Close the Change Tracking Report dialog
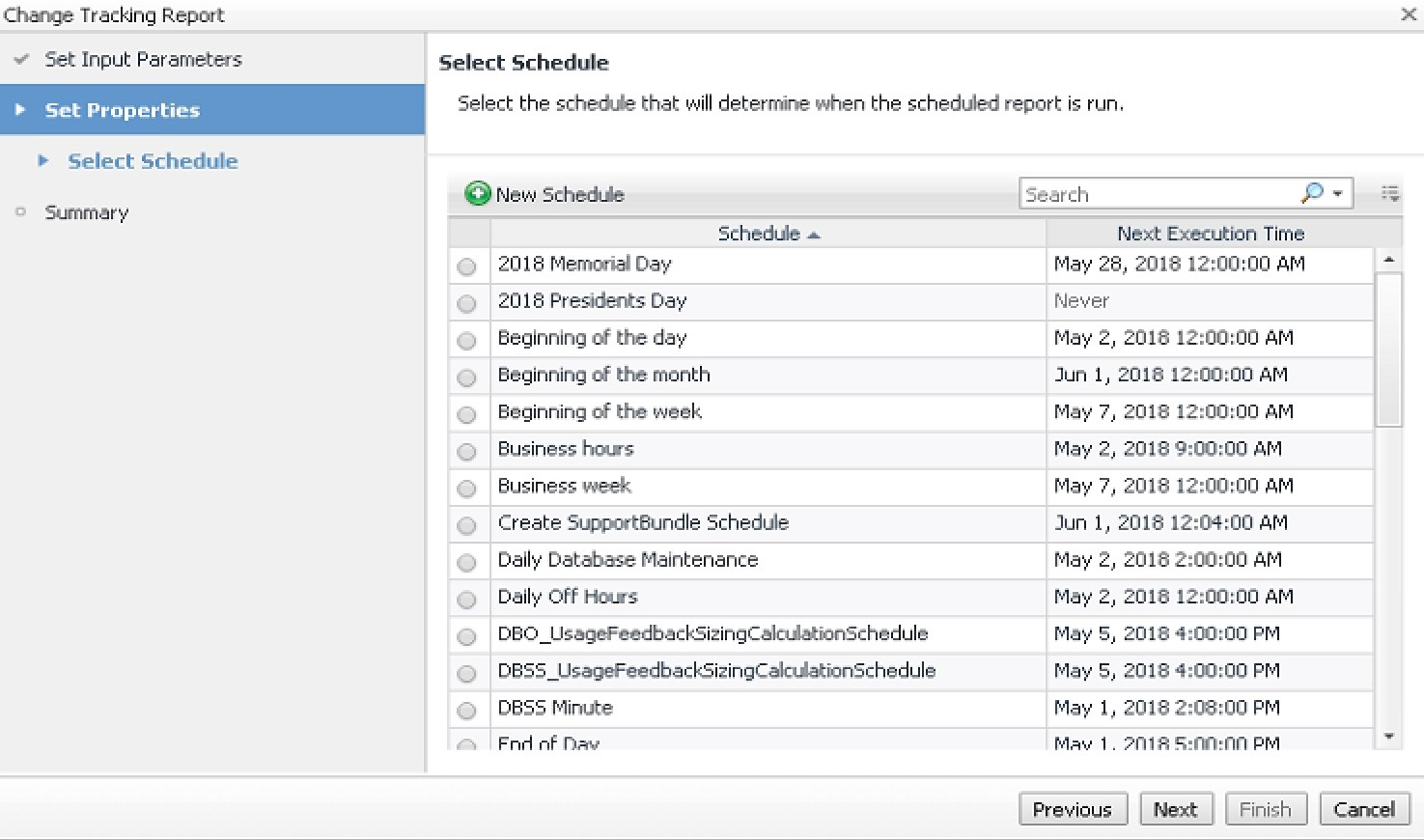The image size is (1424, 840). (1408, 14)
